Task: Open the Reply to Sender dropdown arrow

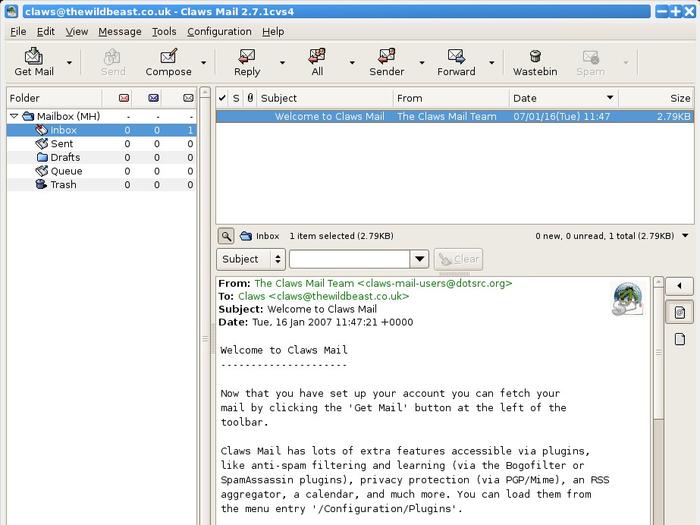Action: pos(421,62)
